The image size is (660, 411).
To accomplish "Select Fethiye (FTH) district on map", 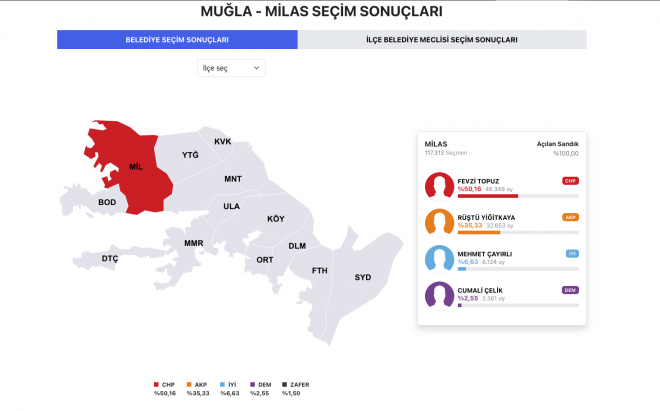I will point(319,271).
